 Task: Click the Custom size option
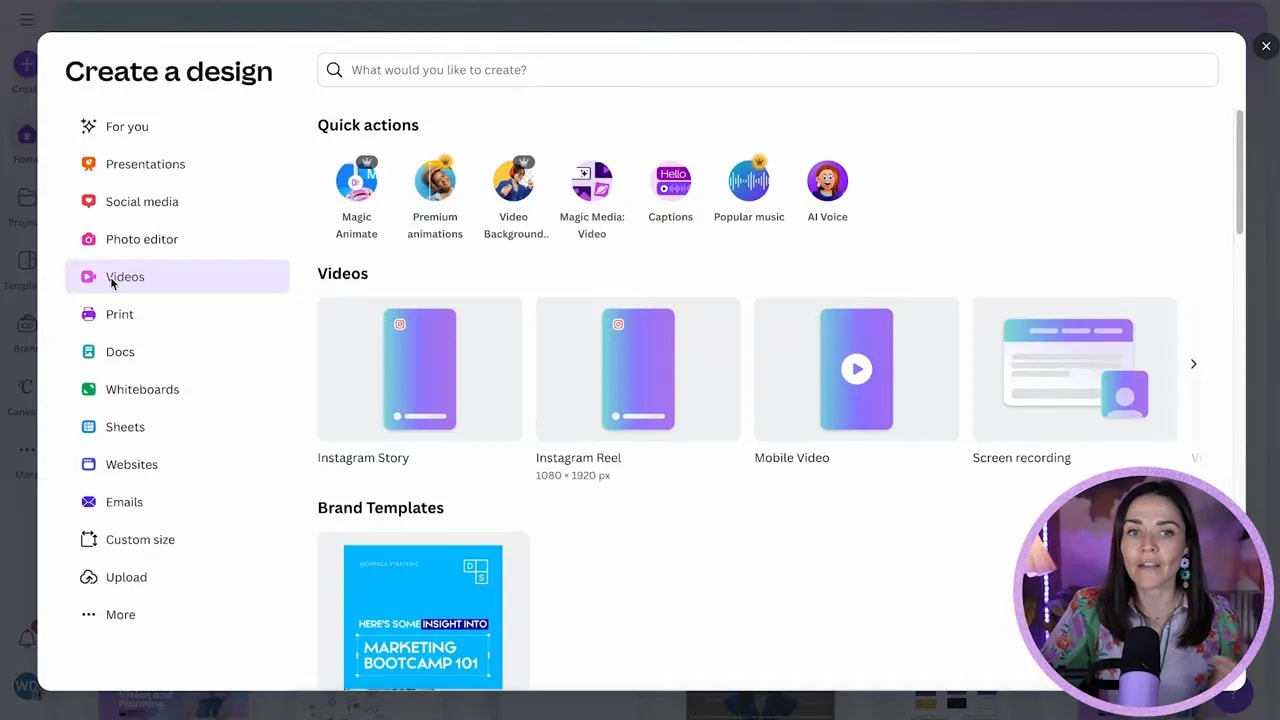click(x=140, y=539)
